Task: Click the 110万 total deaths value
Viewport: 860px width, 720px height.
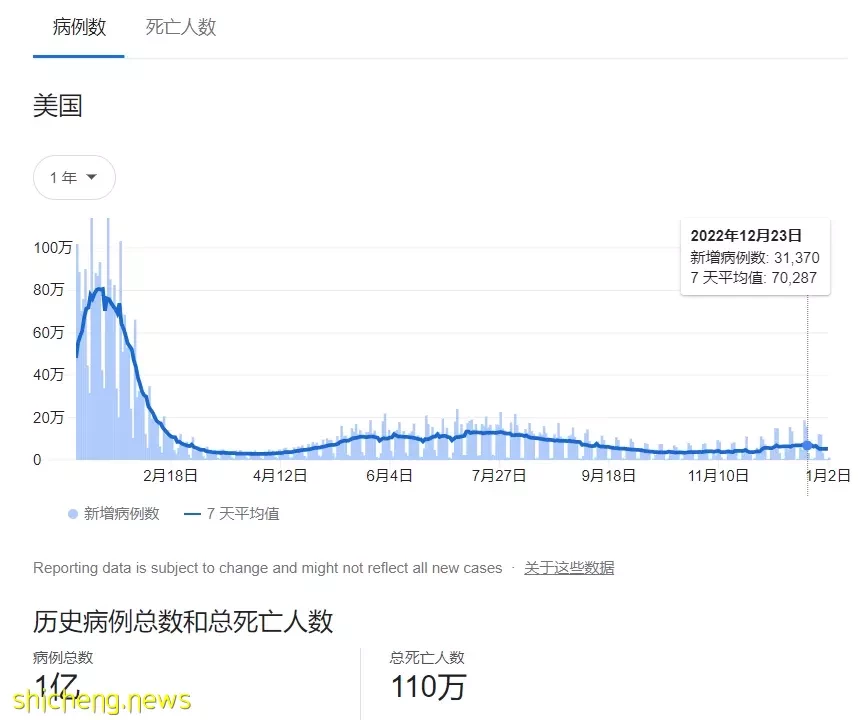Action: click(428, 687)
